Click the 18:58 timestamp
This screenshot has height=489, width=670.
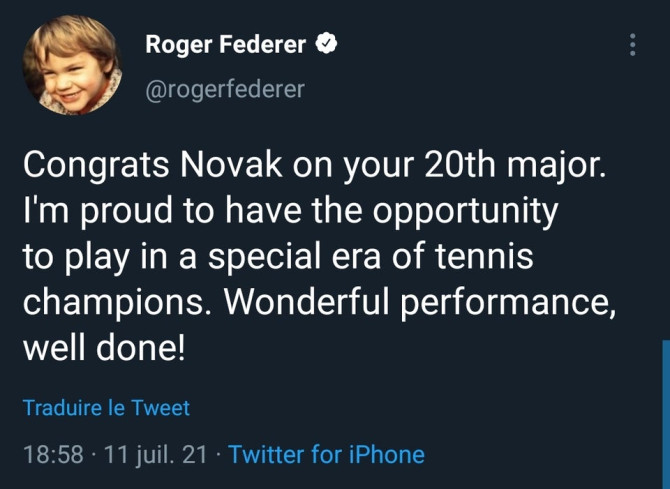pyautogui.click(x=52, y=454)
